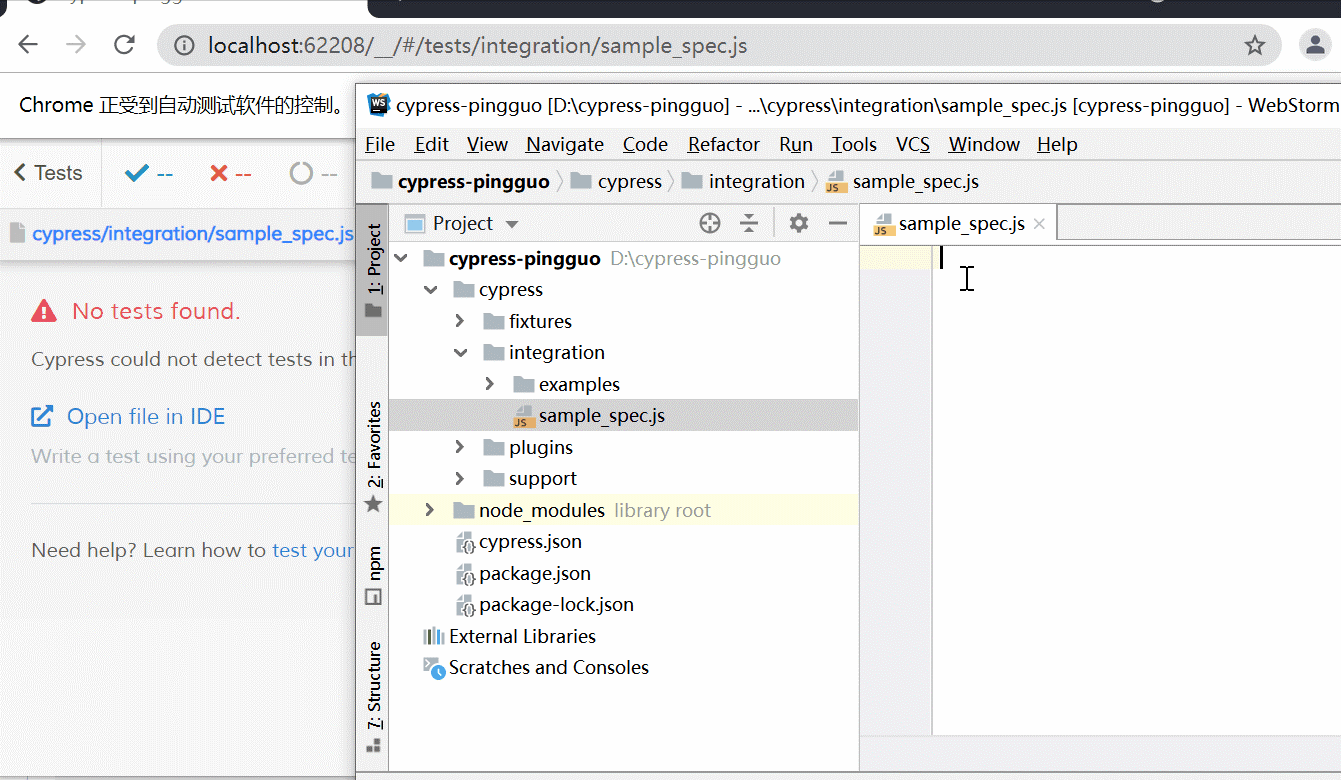Toggle the 1: Project tool window
The height and width of the screenshot is (780, 1341).
[x=373, y=269]
